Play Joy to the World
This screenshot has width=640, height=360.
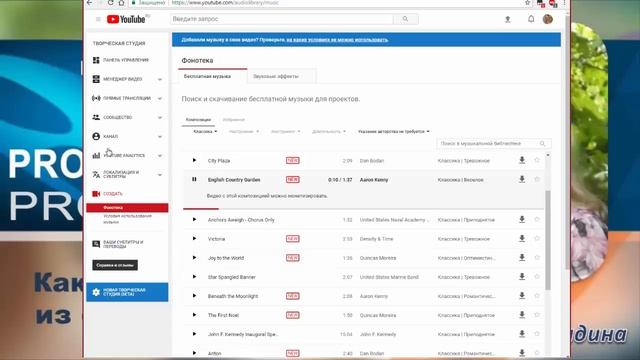tap(194, 258)
